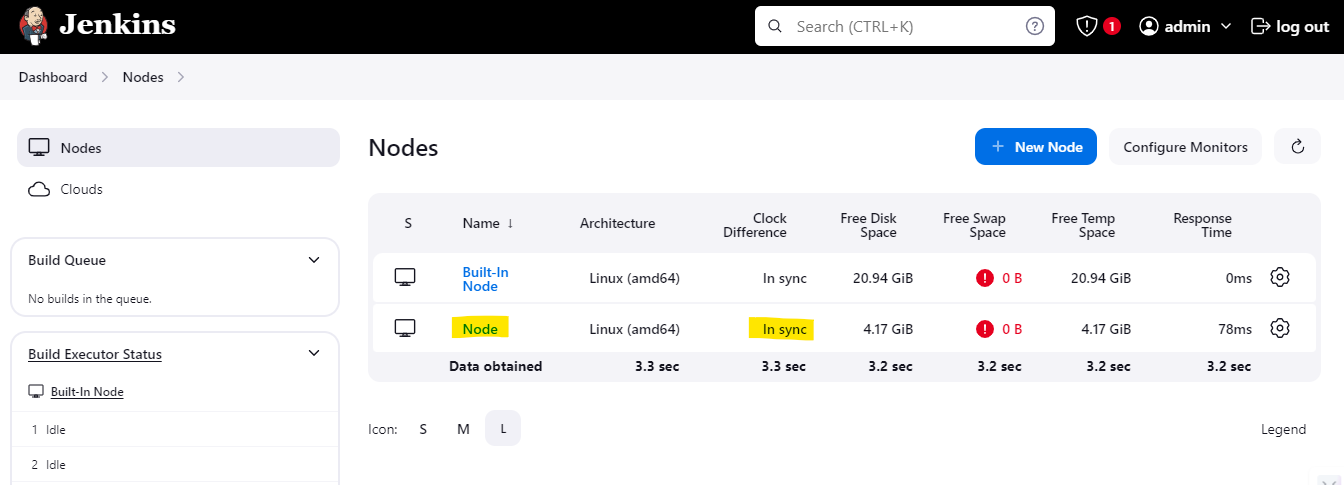Focus the Search (CTRL+K) box
The height and width of the screenshot is (485, 1344).
click(x=904, y=27)
